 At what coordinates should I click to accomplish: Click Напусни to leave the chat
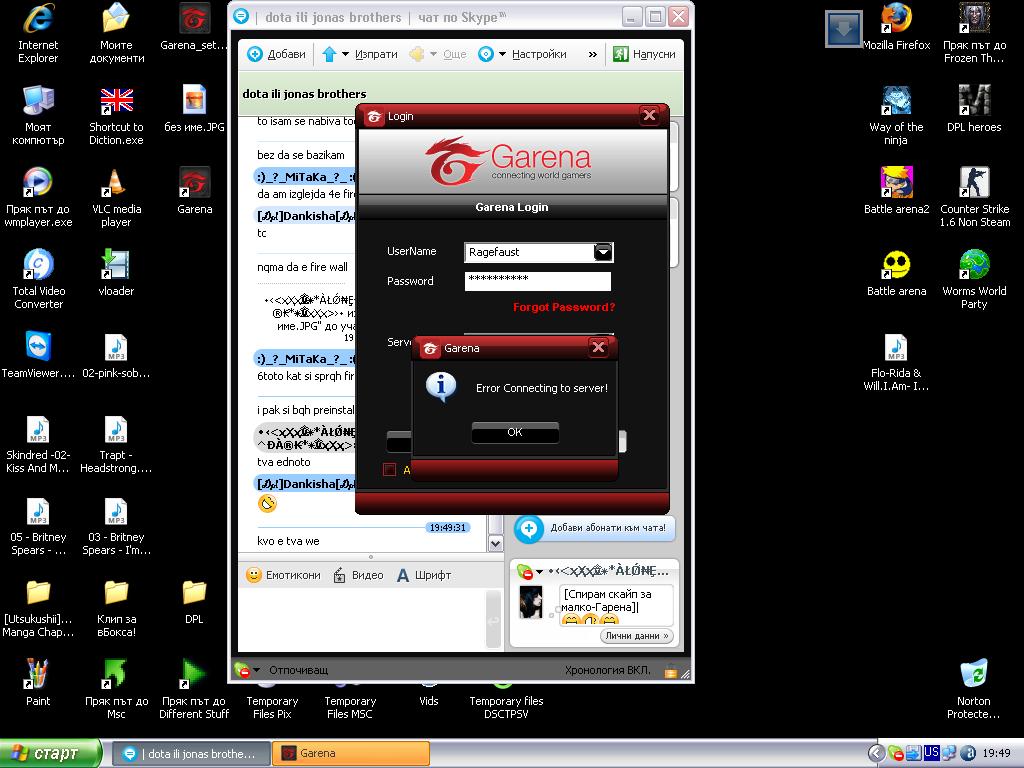click(644, 54)
